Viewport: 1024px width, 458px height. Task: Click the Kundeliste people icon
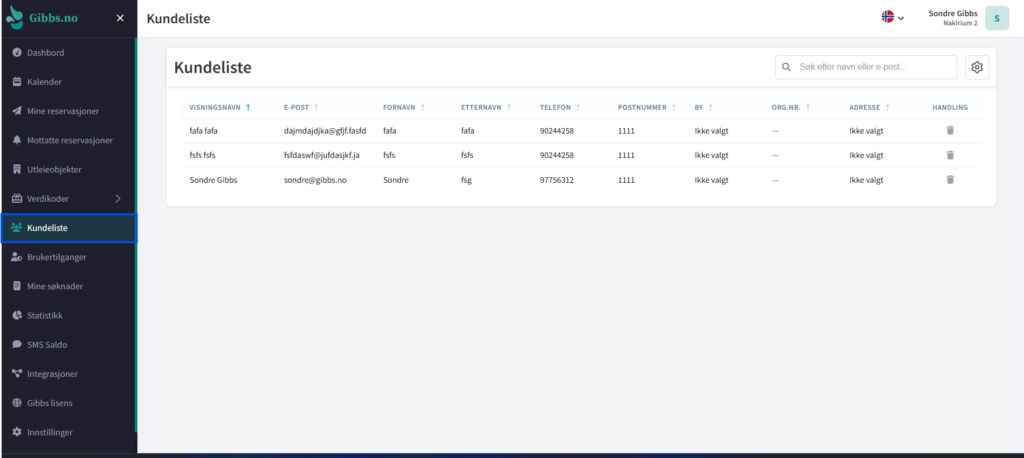pyautogui.click(x=17, y=228)
